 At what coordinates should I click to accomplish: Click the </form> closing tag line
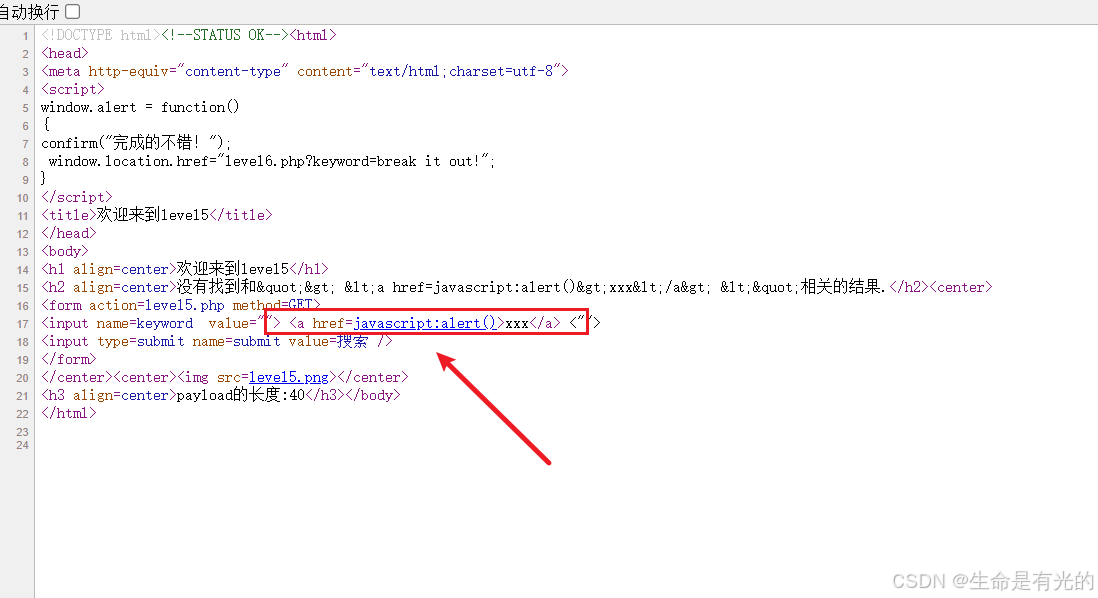pyautogui.click(x=69, y=359)
